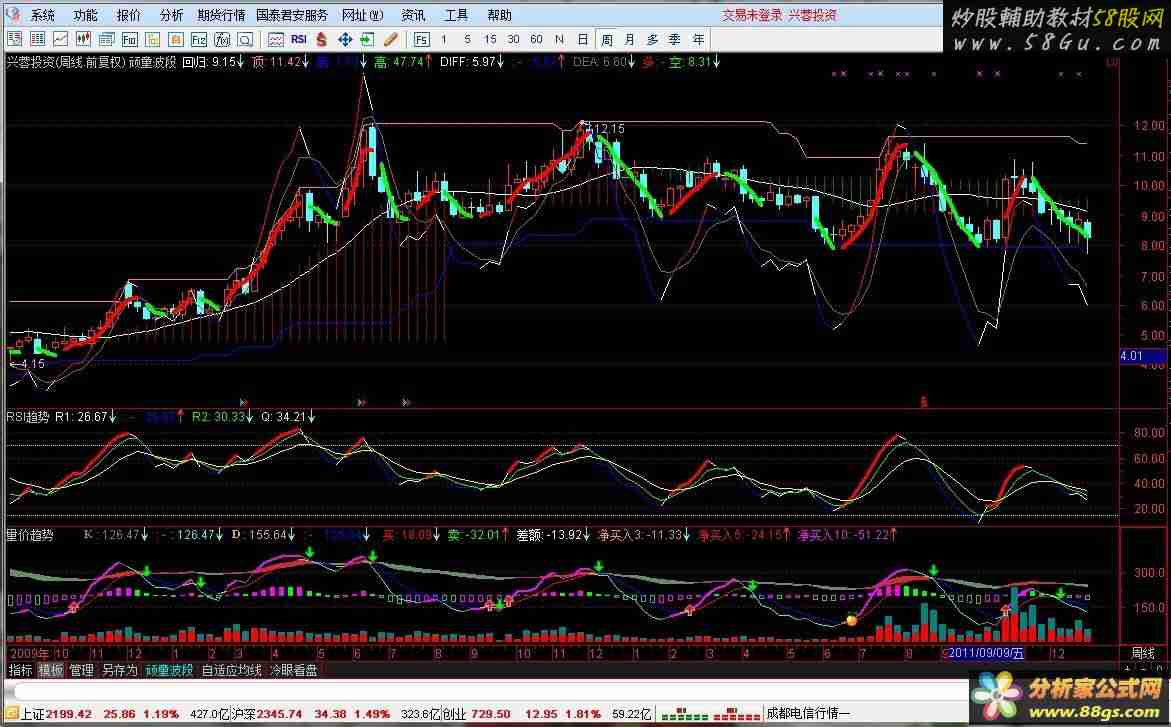Click the green arrow import icon
This screenshot has width=1171, height=727.
[367, 39]
